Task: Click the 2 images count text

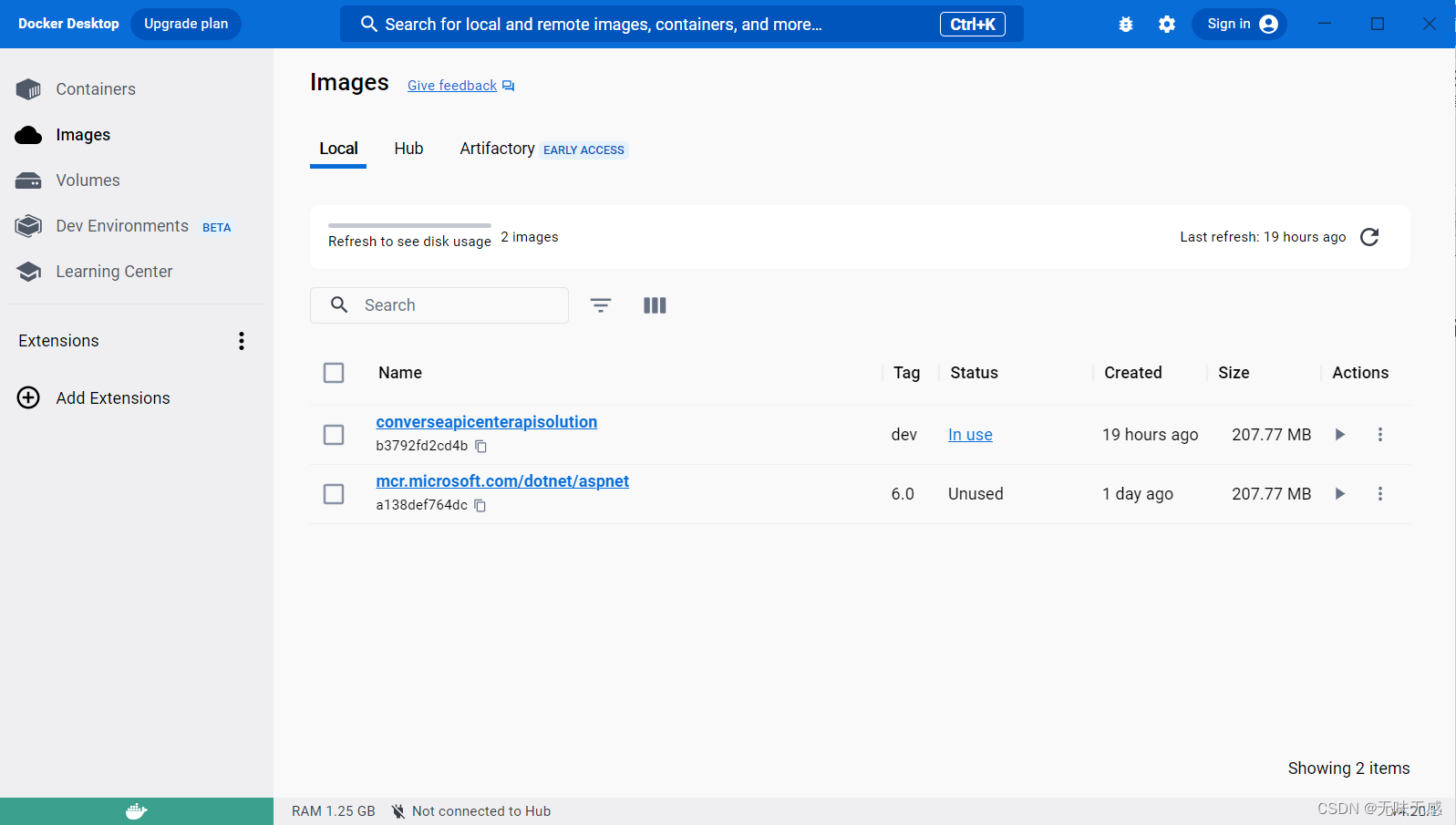Action: pyautogui.click(x=530, y=237)
